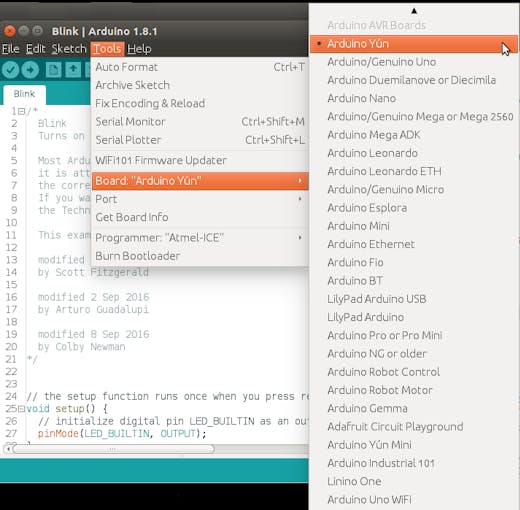
Task: Pick Arduino NG or older
Action: tap(414, 354)
